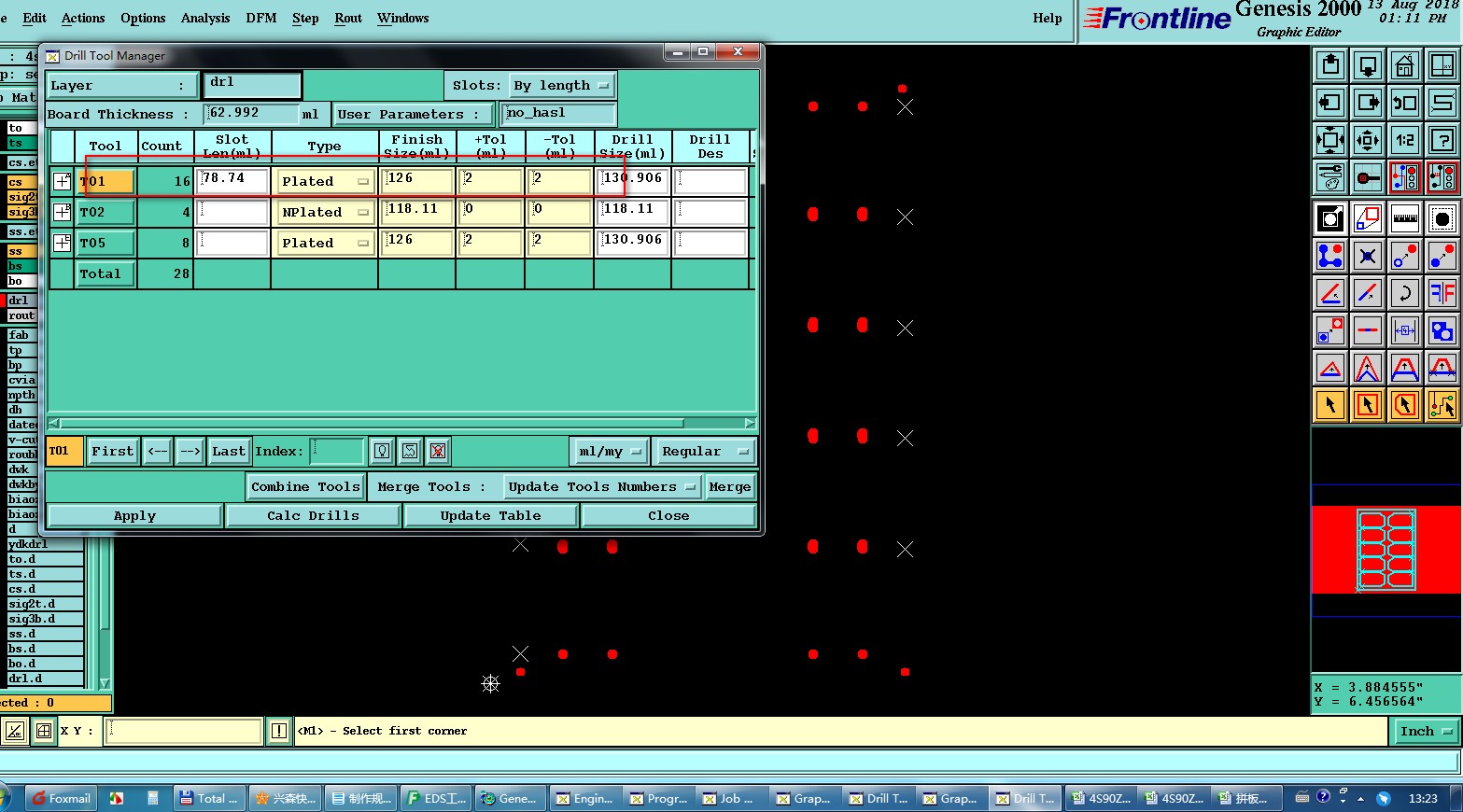Click the home view icon
Image resolution: width=1463 pixels, height=812 pixels.
click(1405, 66)
